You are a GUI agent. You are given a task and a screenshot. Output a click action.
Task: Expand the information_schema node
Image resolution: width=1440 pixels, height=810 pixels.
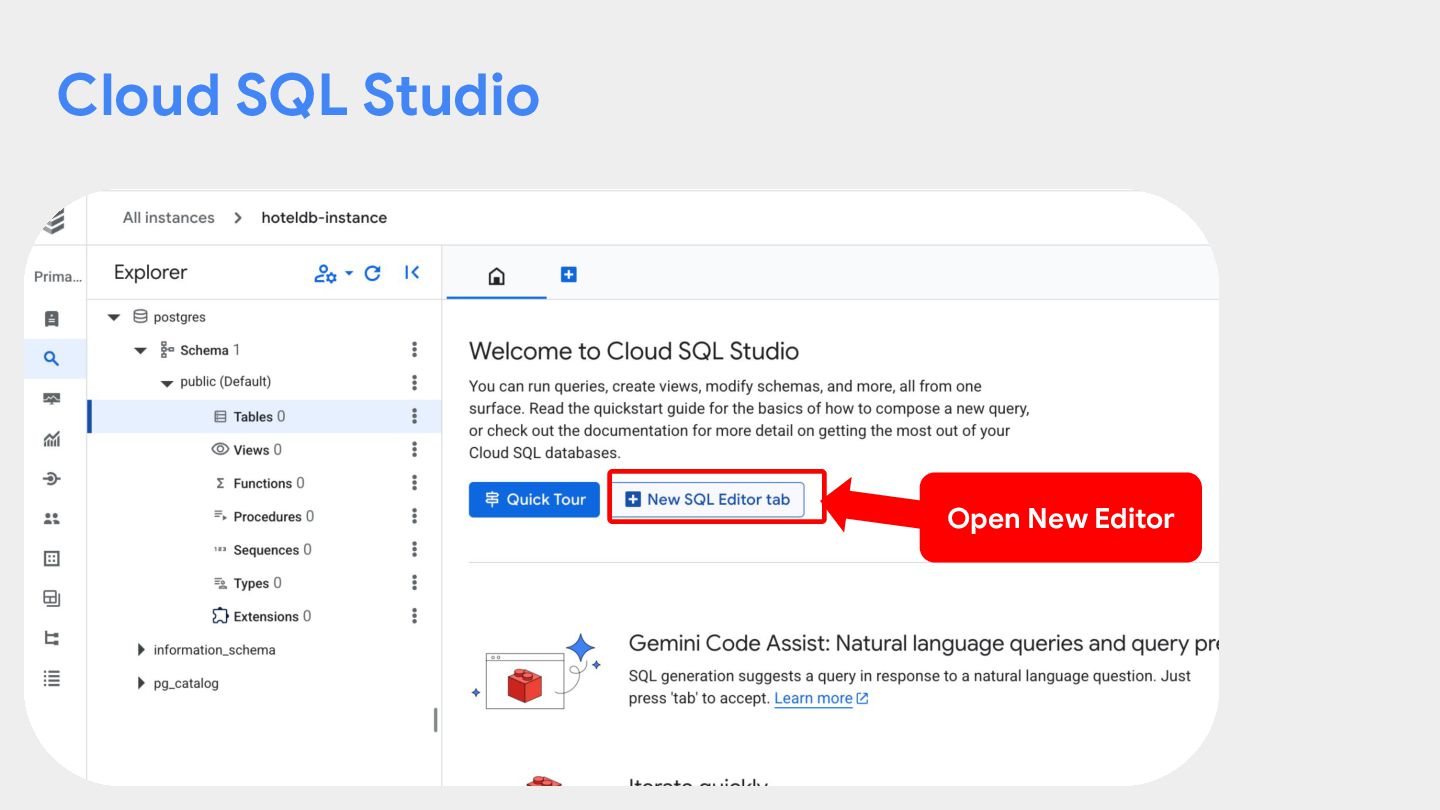click(141, 650)
